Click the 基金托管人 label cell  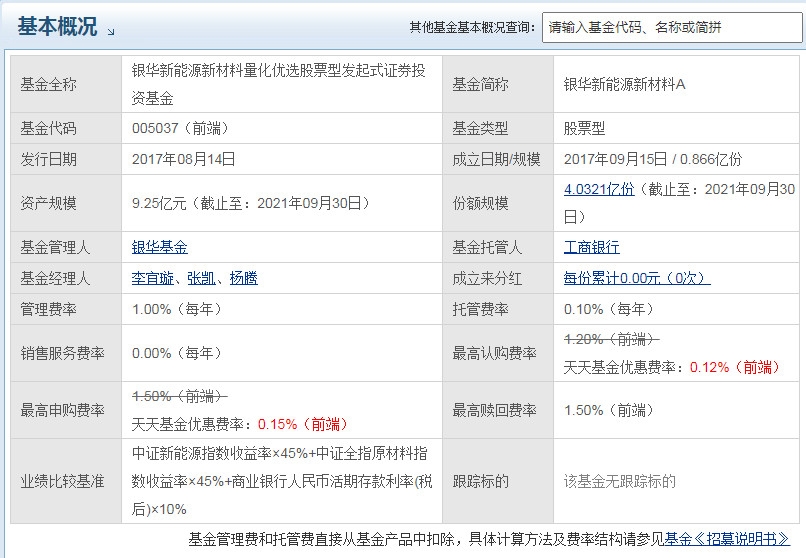498,247
